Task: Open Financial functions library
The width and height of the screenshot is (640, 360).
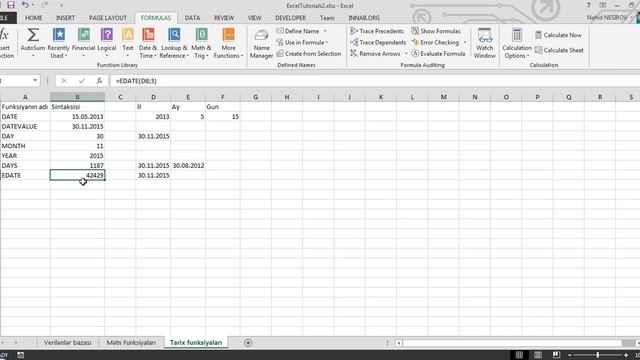Action: click(x=83, y=43)
